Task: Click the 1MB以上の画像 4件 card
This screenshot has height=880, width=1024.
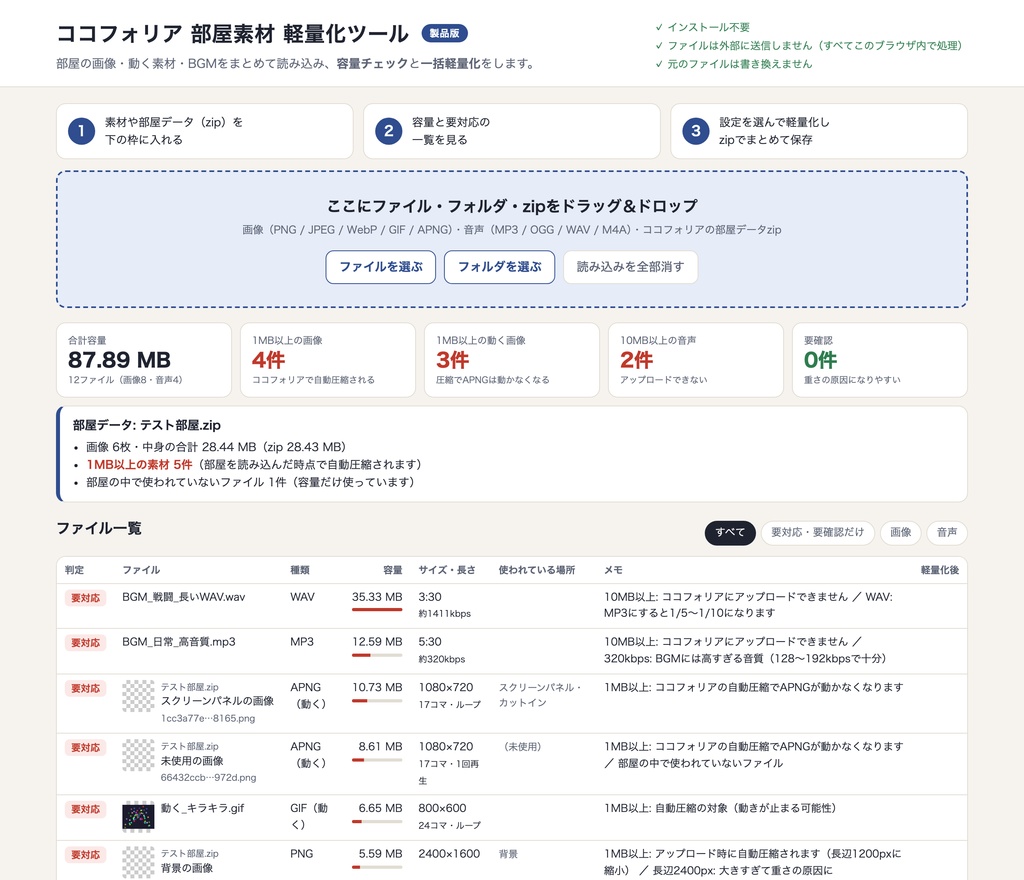Action: click(328, 360)
